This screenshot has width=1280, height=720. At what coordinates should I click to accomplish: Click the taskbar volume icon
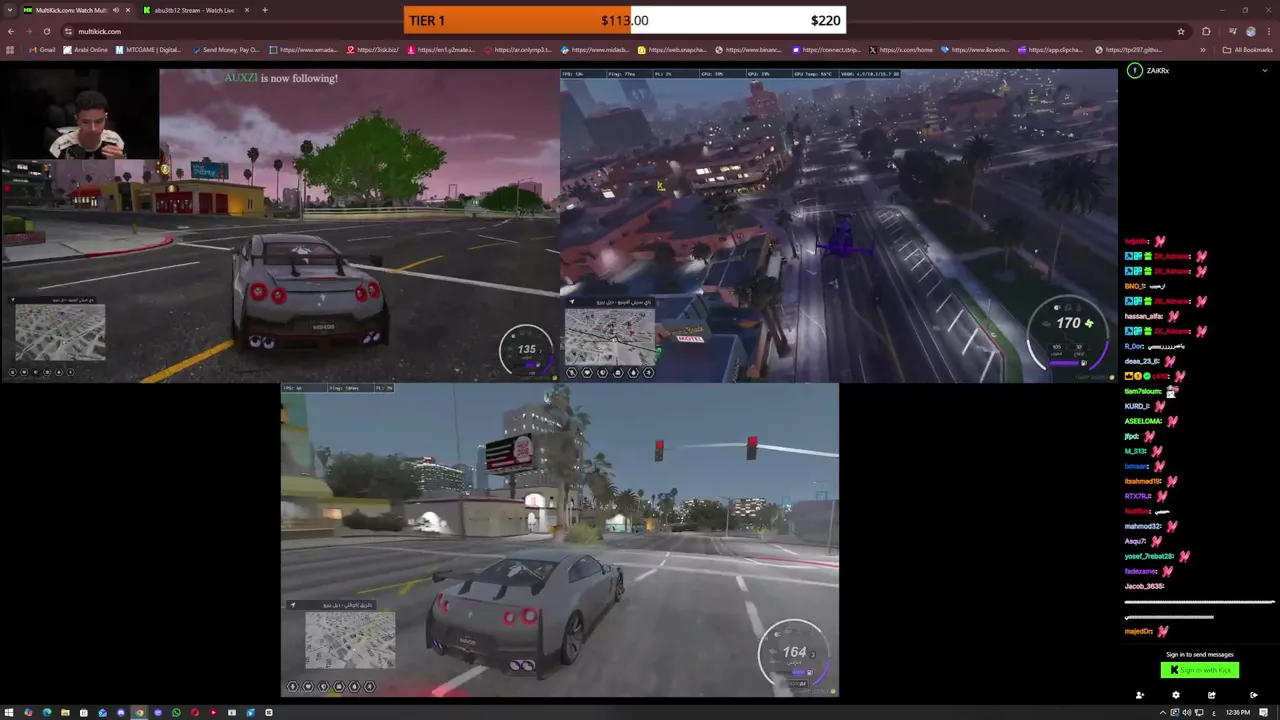tap(1187, 712)
